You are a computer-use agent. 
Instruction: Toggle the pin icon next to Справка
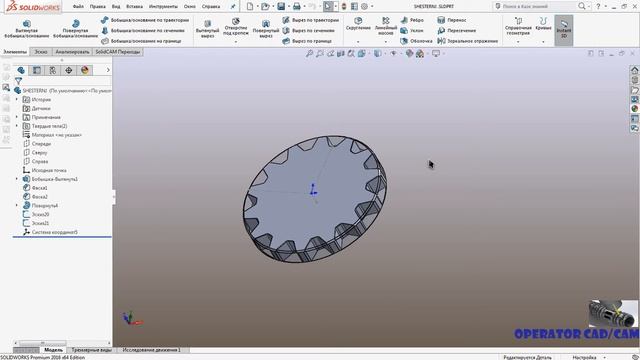[233, 7]
